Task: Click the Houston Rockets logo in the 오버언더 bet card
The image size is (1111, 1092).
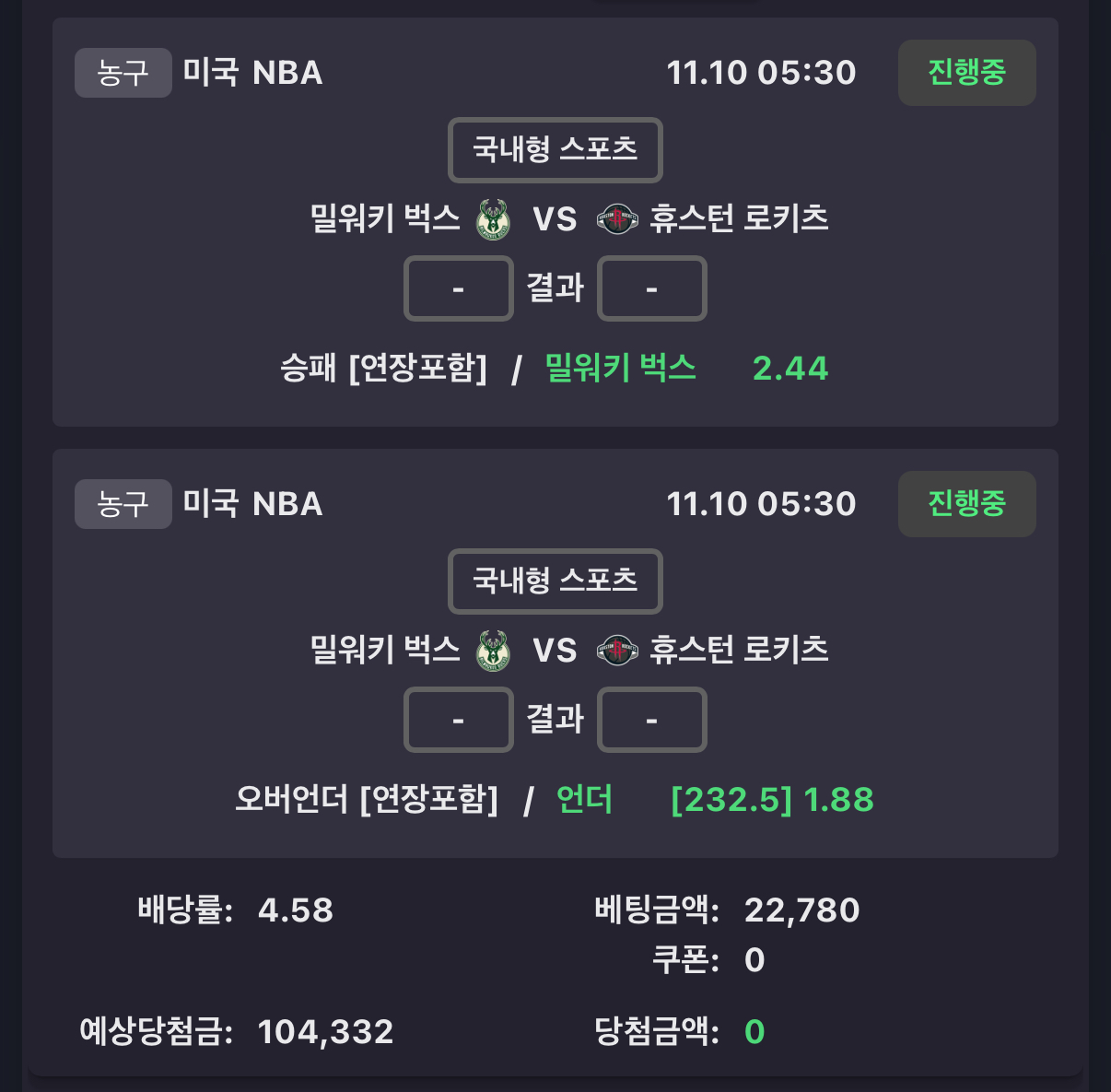Action: click(x=617, y=651)
